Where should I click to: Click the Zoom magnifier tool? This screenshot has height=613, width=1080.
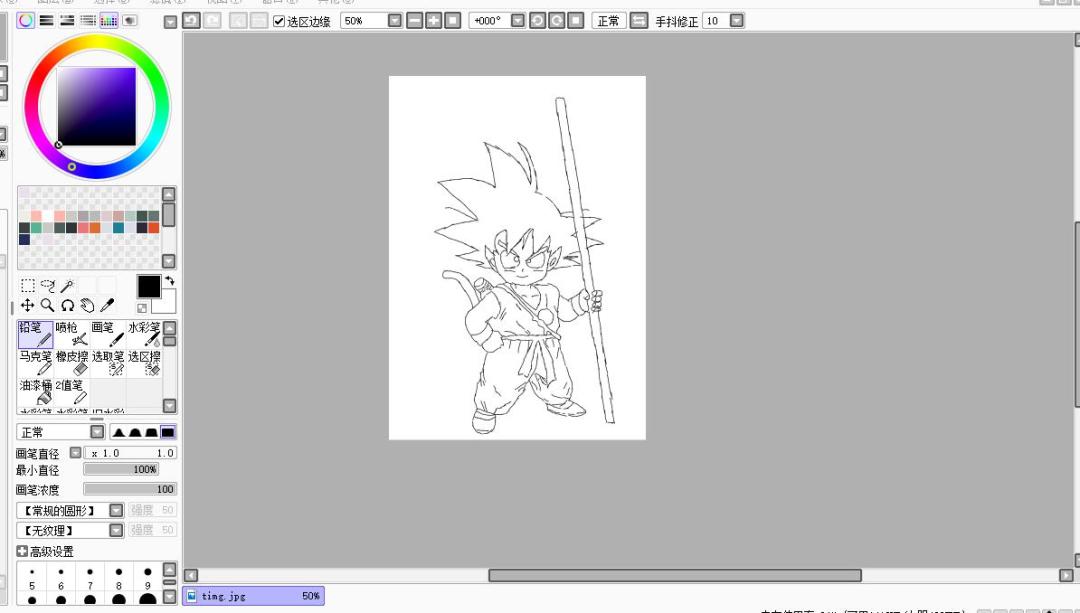pyautogui.click(x=47, y=305)
